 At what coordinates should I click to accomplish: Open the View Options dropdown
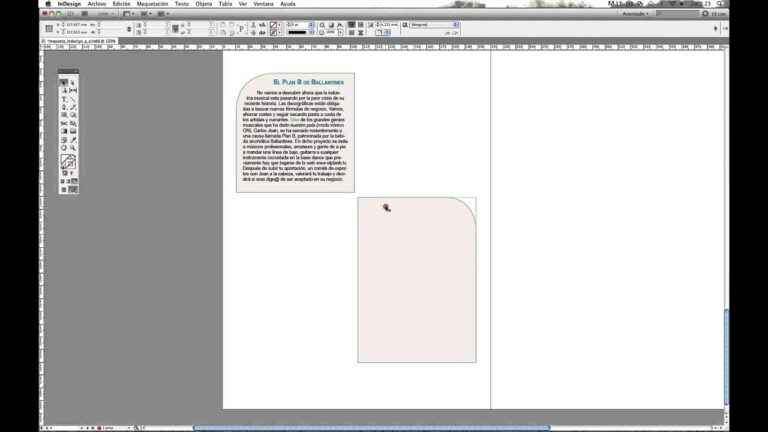click(128, 14)
